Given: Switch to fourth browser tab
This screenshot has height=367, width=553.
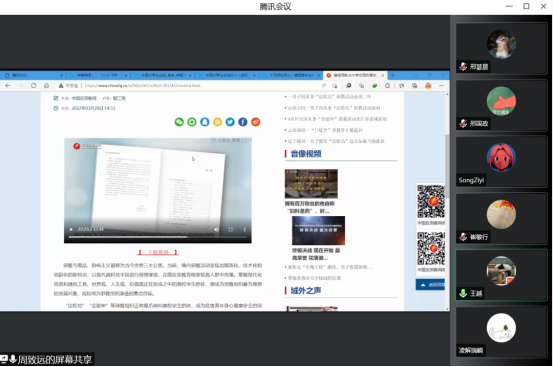Looking at the screenshot, I should click(226, 75).
